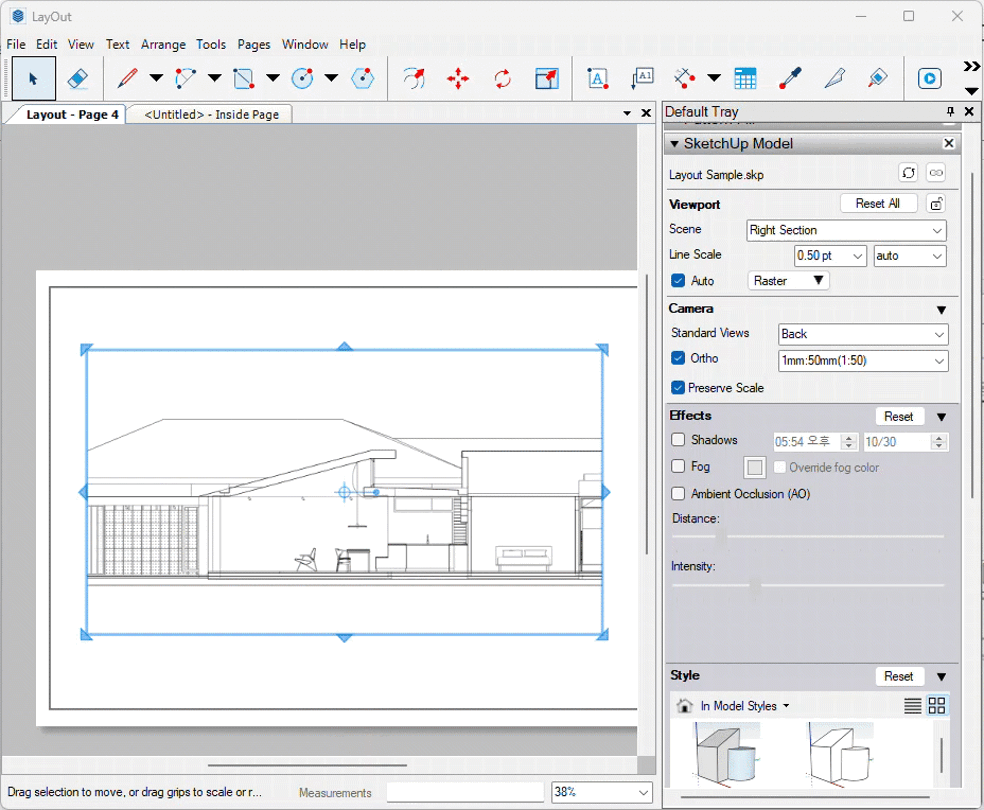
Task: Pick the Dimension tool
Action: [685, 78]
